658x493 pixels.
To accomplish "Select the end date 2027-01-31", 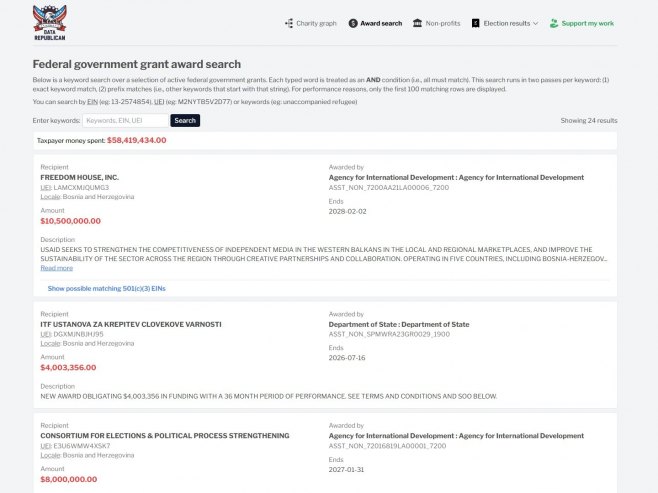I will pyautogui.click(x=346, y=470).
